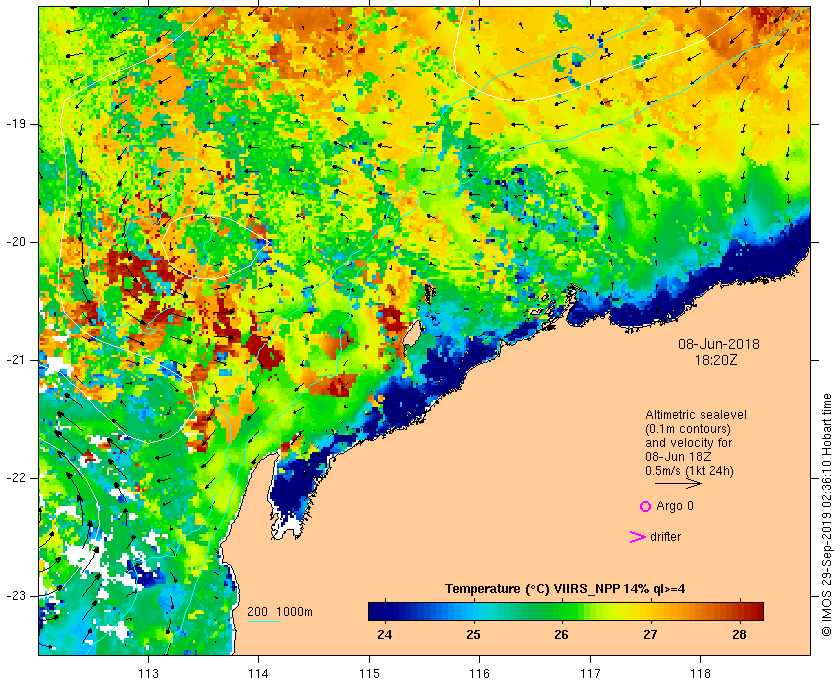Click latitude axis label -19

click(x=16, y=124)
